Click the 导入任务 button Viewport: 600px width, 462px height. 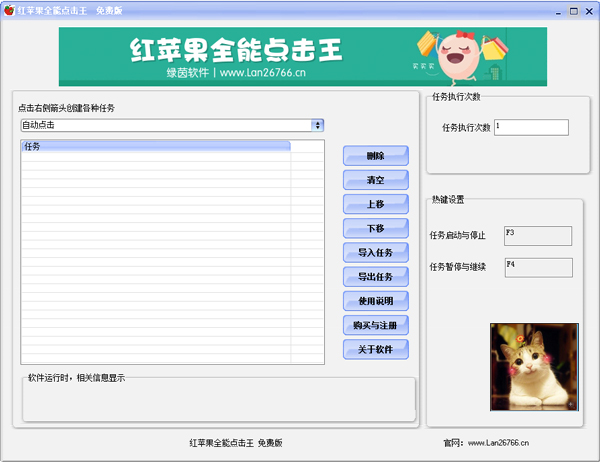[x=376, y=253]
